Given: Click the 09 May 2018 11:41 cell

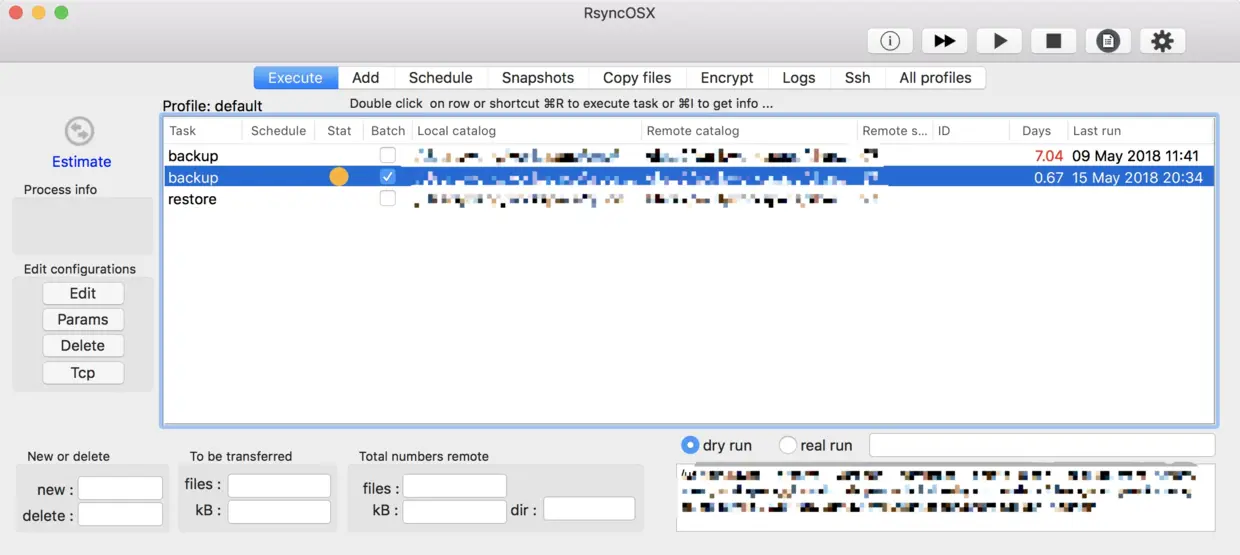Looking at the screenshot, I should click(x=1135, y=156).
